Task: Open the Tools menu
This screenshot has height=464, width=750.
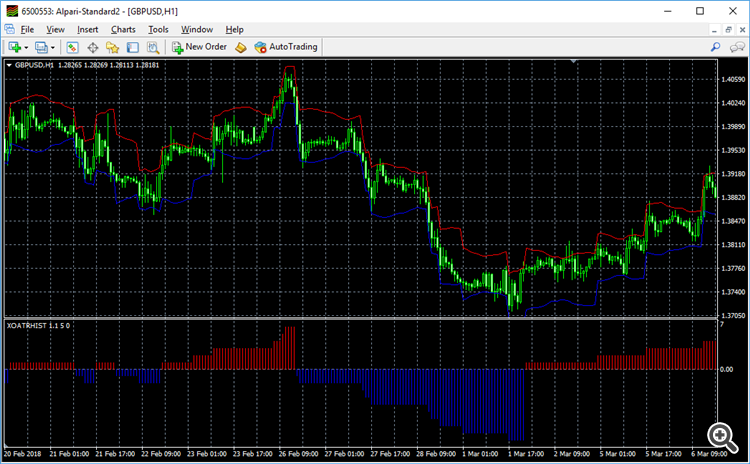Action: coord(158,29)
